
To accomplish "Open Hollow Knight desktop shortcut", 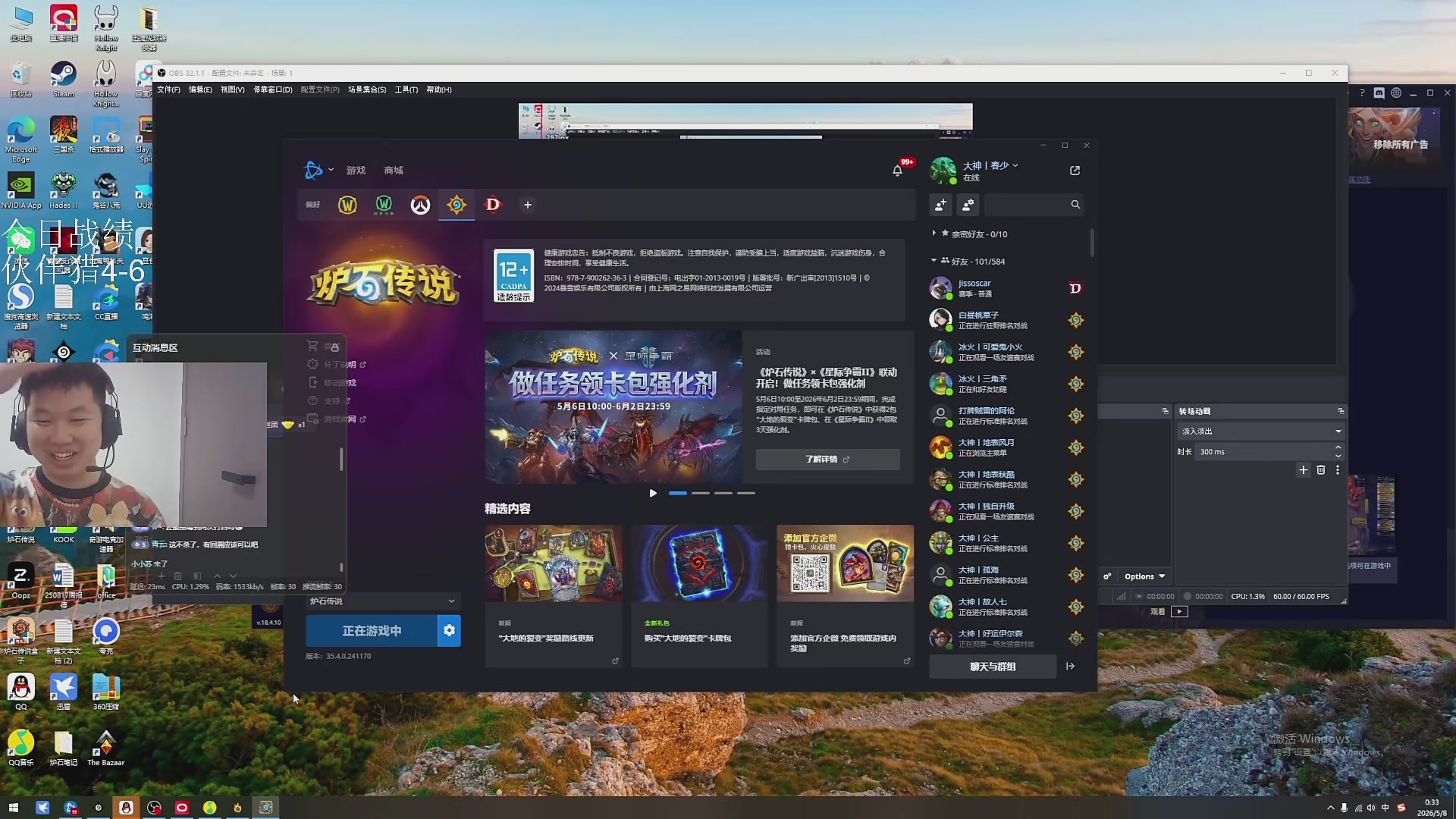I will coord(106,29).
